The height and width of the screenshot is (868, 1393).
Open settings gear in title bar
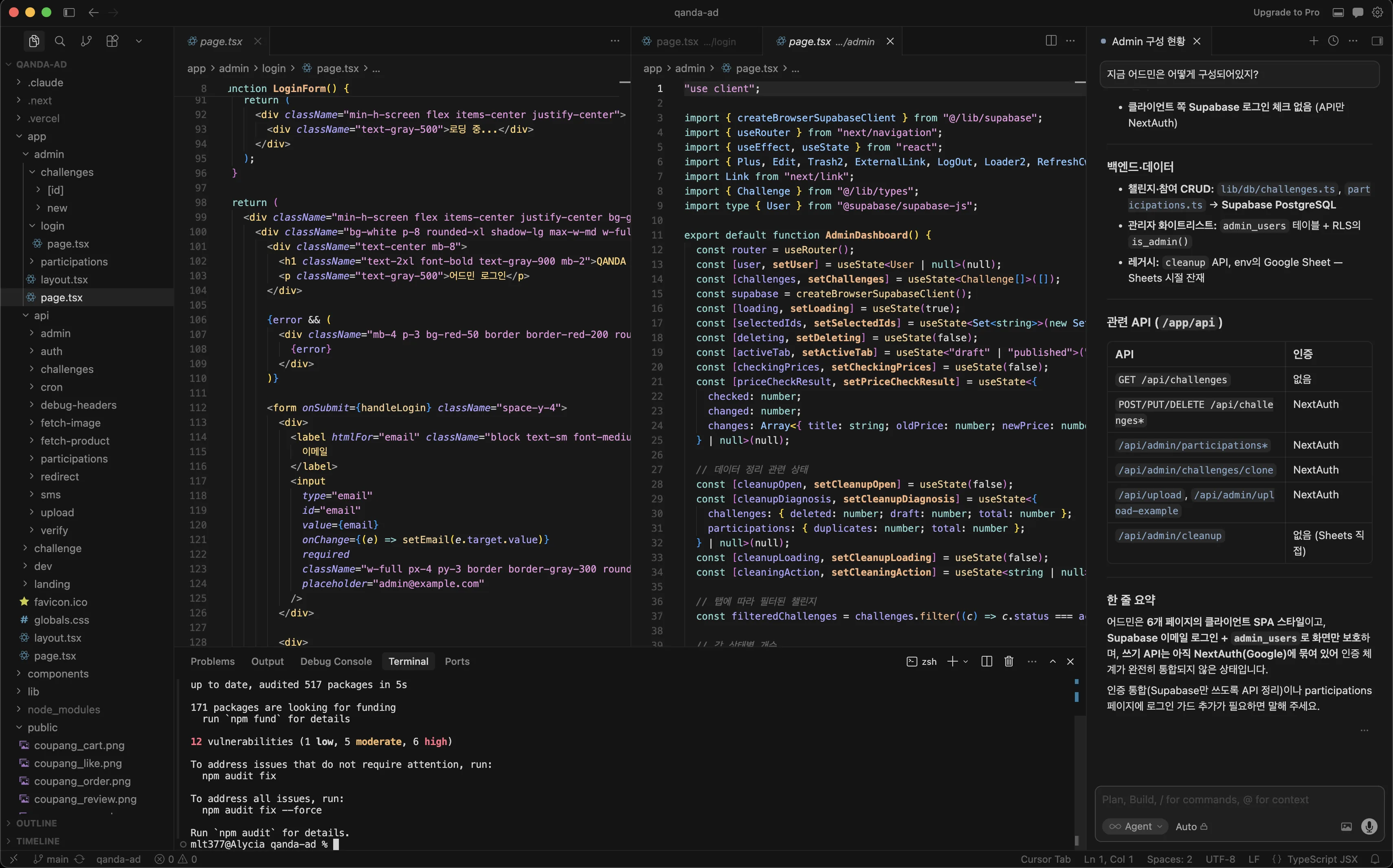(x=1377, y=12)
